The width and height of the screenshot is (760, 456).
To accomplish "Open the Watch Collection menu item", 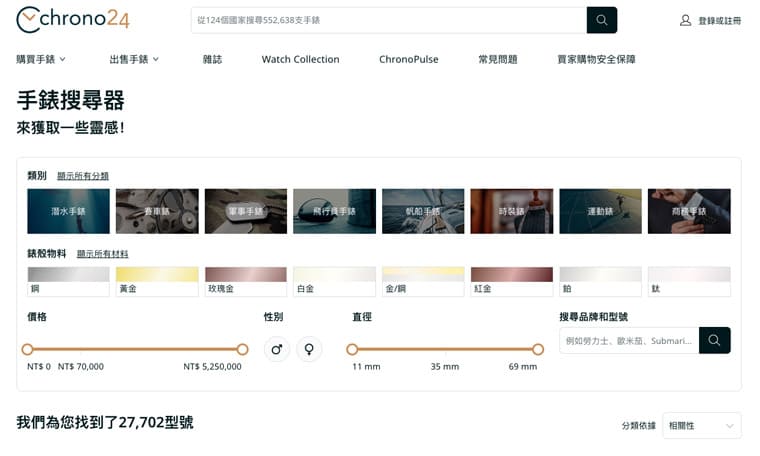I will [x=300, y=59].
